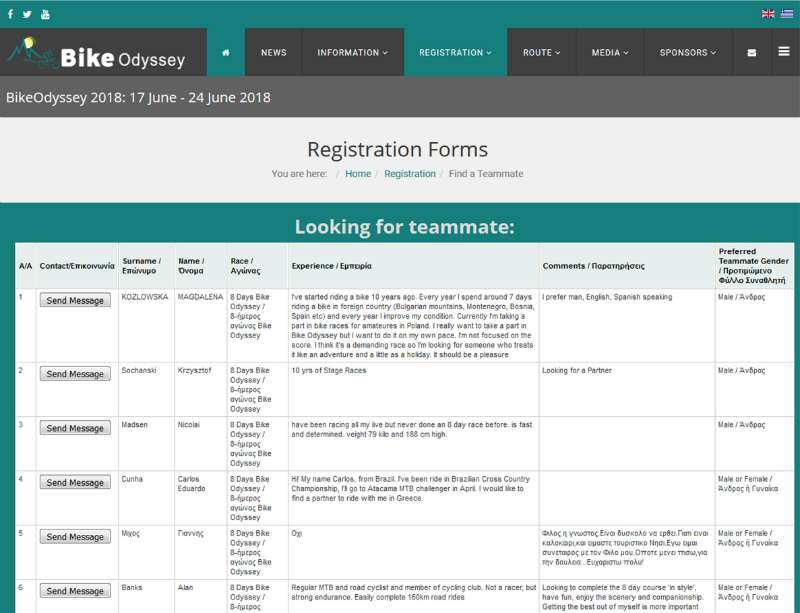Image resolution: width=800 pixels, height=613 pixels.
Task: Follow the Registration breadcrumb link
Action: 410,174
